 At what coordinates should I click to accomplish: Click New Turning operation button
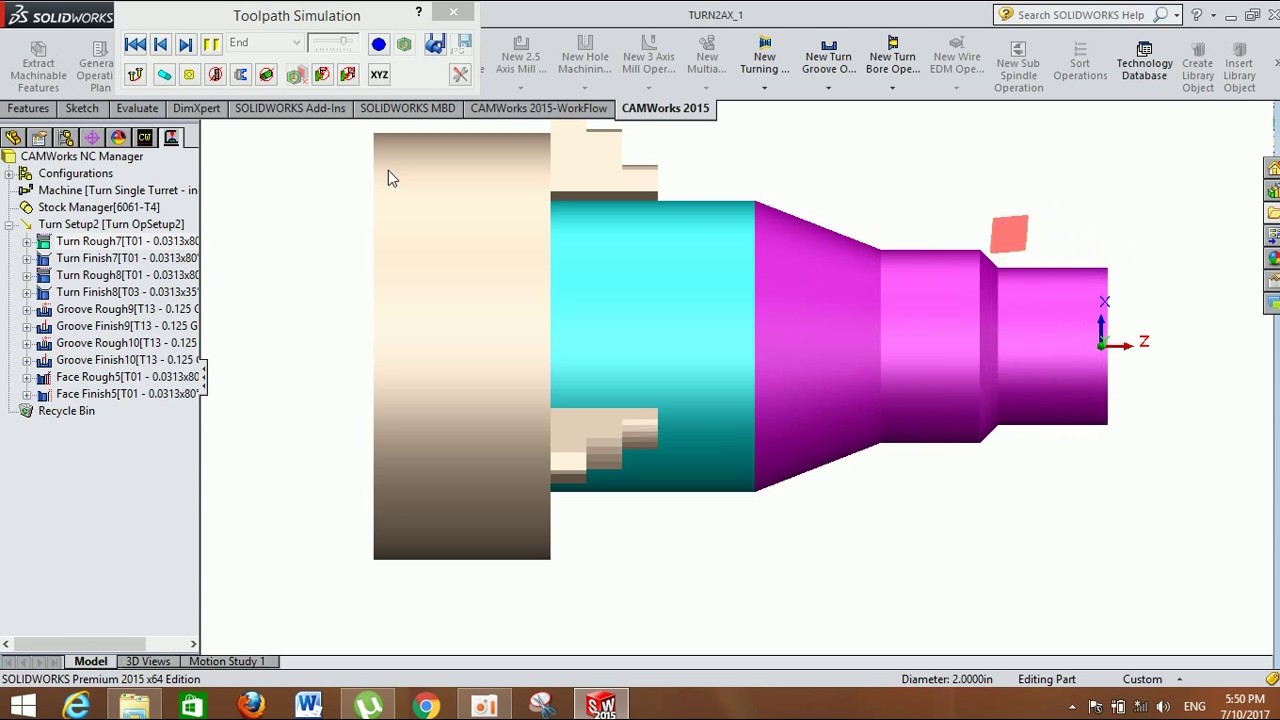click(x=764, y=56)
